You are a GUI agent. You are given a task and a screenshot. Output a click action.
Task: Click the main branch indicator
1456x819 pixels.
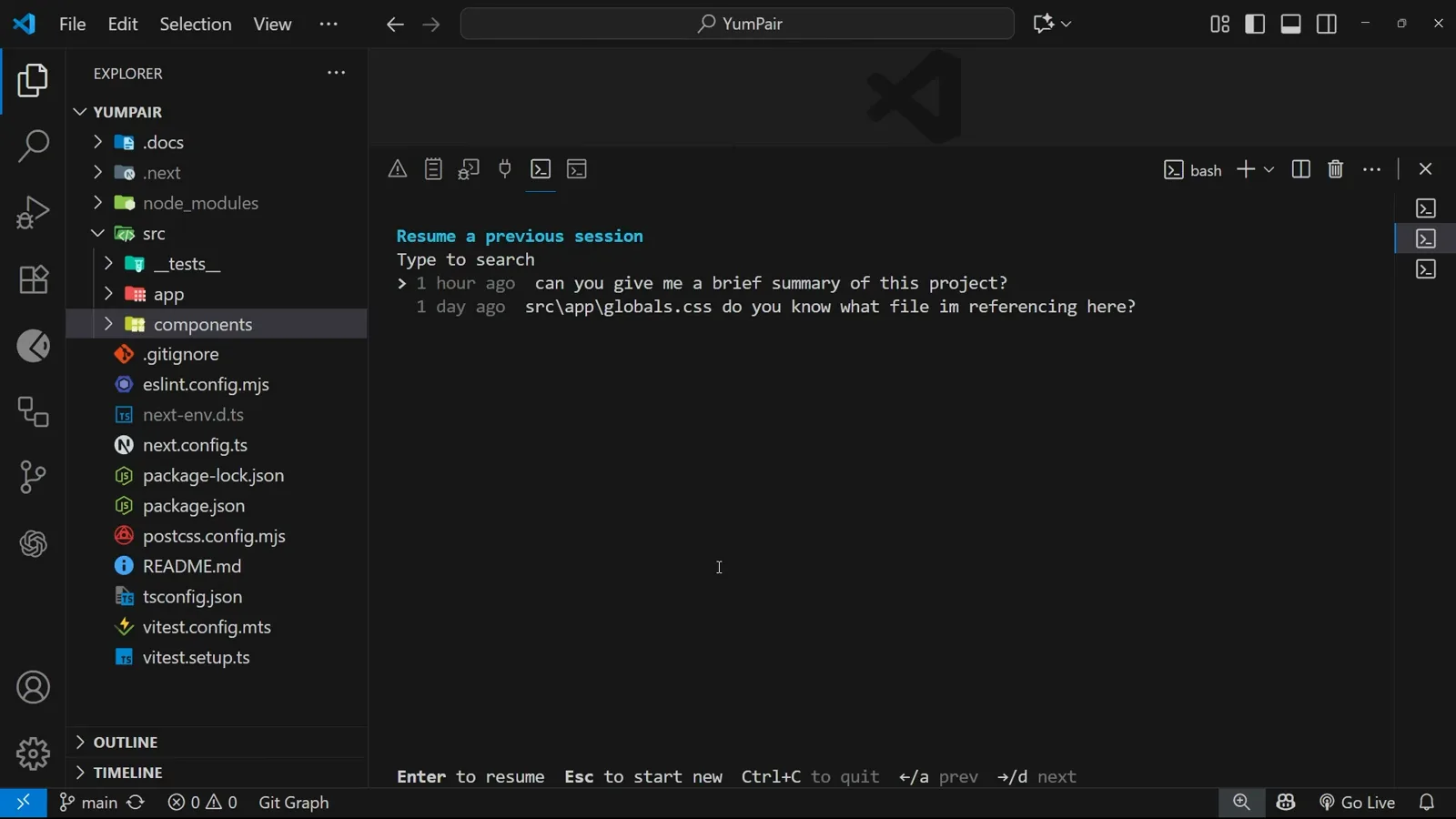click(88, 803)
